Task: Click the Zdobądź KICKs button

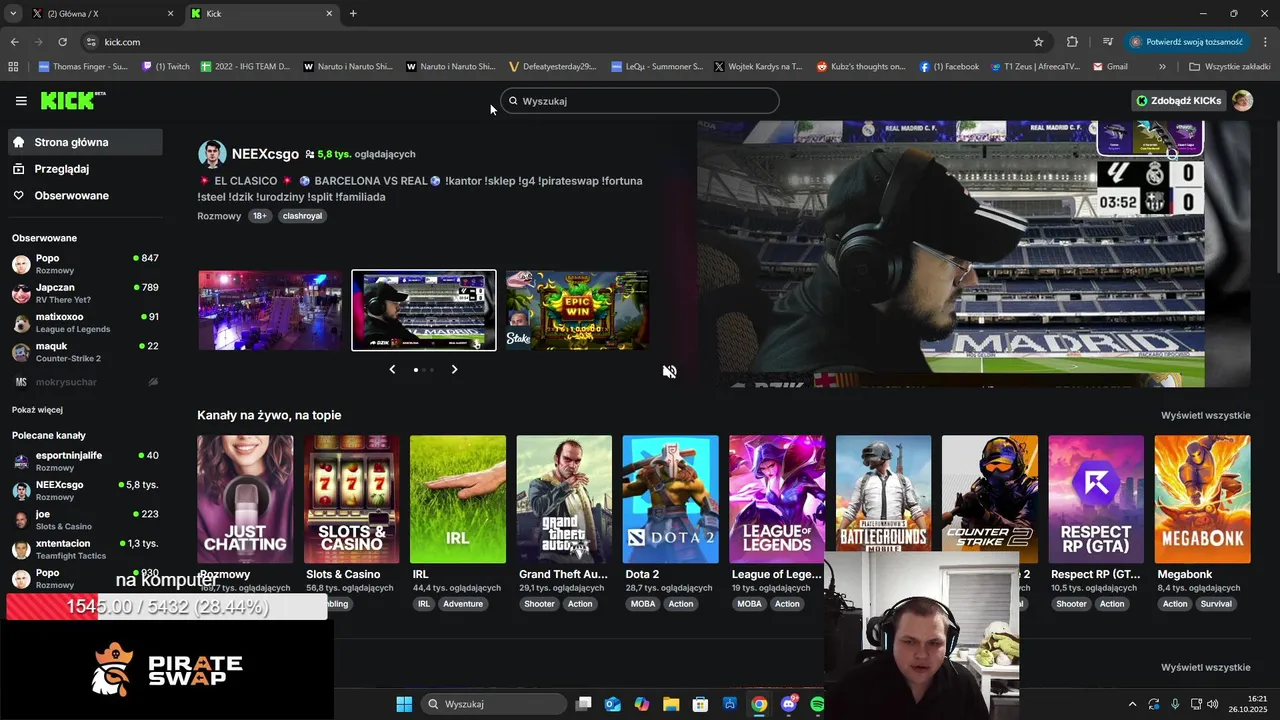Action: click(1178, 101)
